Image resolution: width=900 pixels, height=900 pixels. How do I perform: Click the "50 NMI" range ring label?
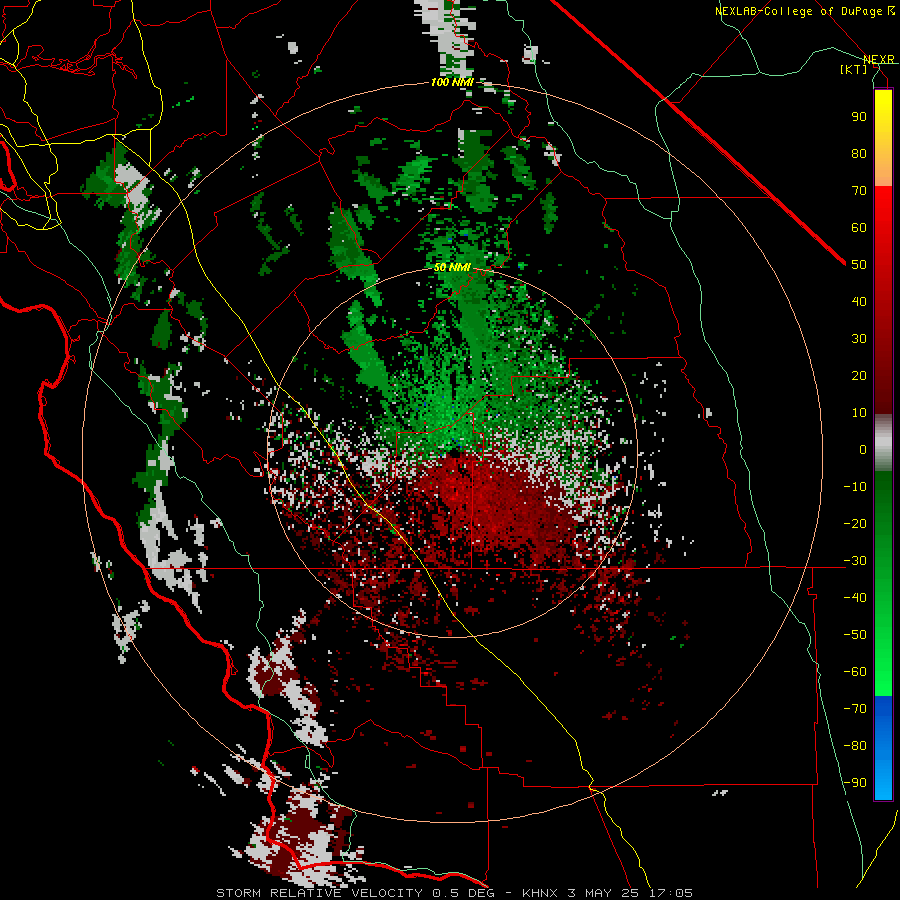click(x=452, y=267)
